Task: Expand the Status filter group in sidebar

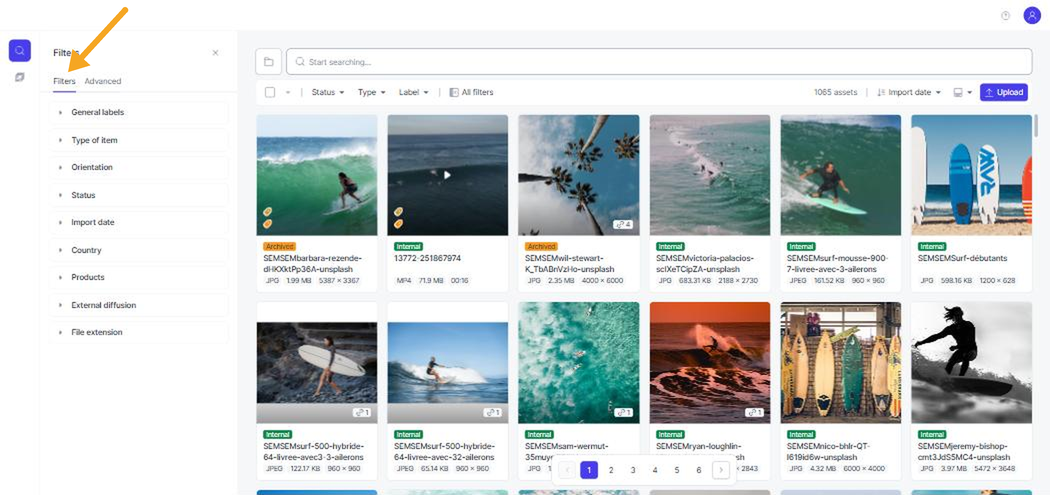Action: pyautogui.click(x=139, y=195)
